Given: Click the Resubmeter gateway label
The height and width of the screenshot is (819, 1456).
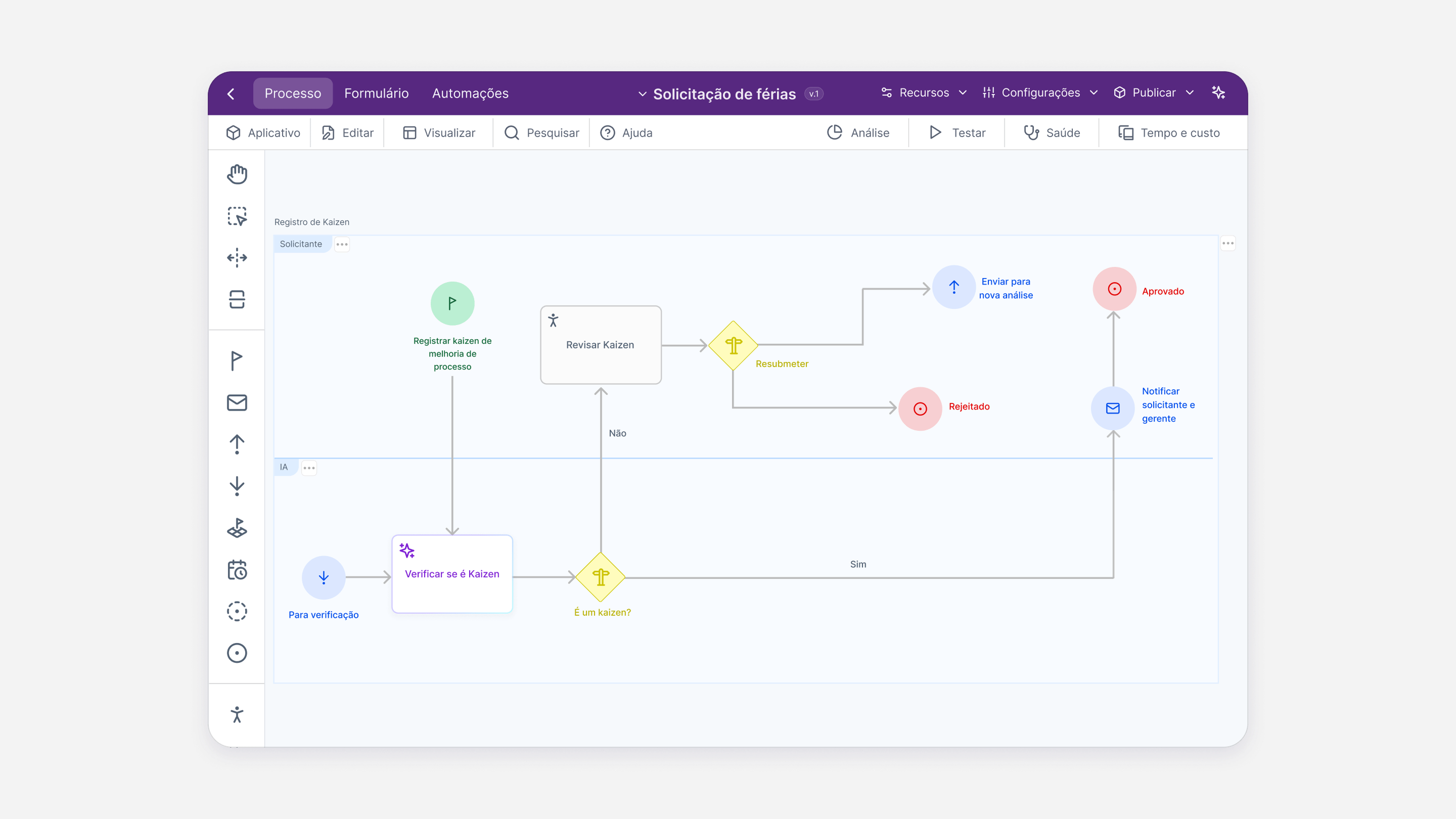Looking at the screenshot, I should pyautogui.click(x=782, y=363).
